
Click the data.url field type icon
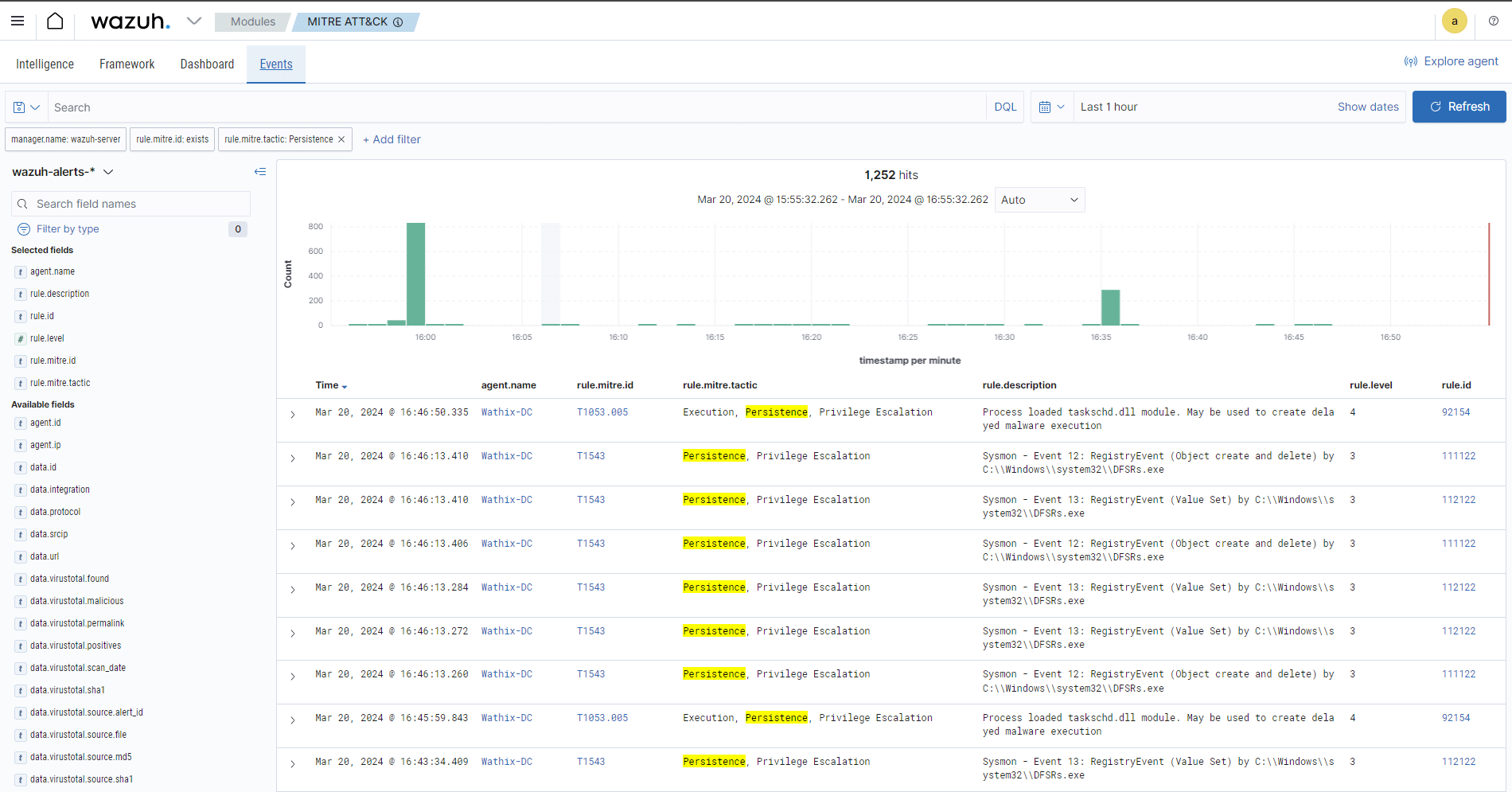[21, 557]
